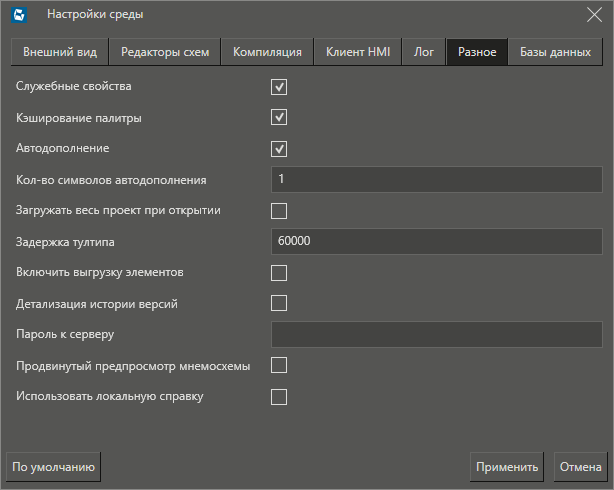Select the Разное tab

tap(477, 53)
